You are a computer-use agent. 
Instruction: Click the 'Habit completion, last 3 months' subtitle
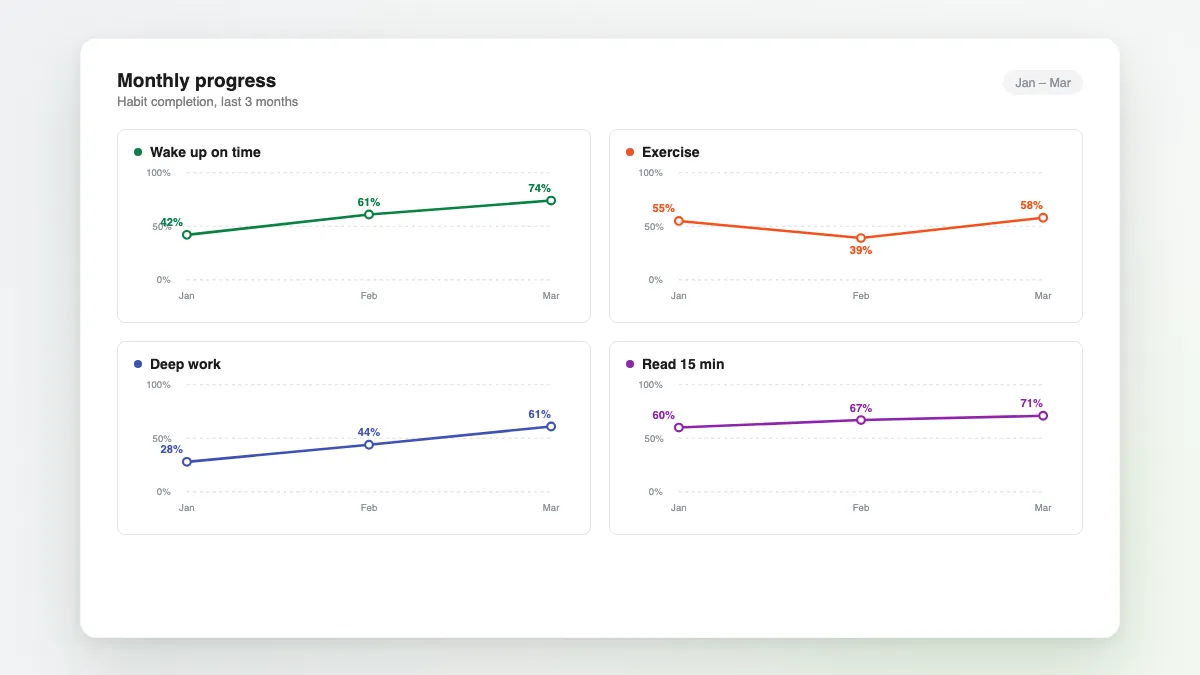[x=207, y=102]
